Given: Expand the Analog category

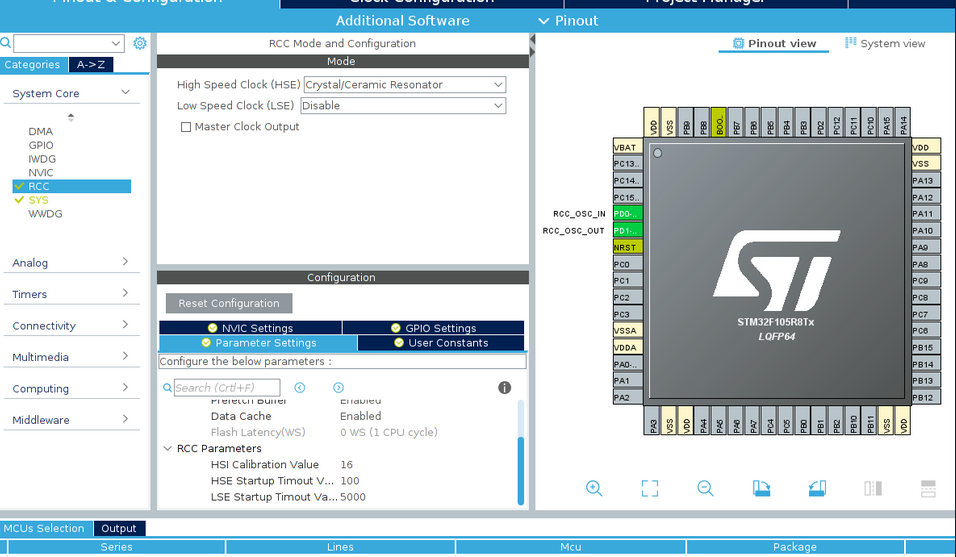Looking at the screenshot, I should pyautogui.click(x=125, y=262).
